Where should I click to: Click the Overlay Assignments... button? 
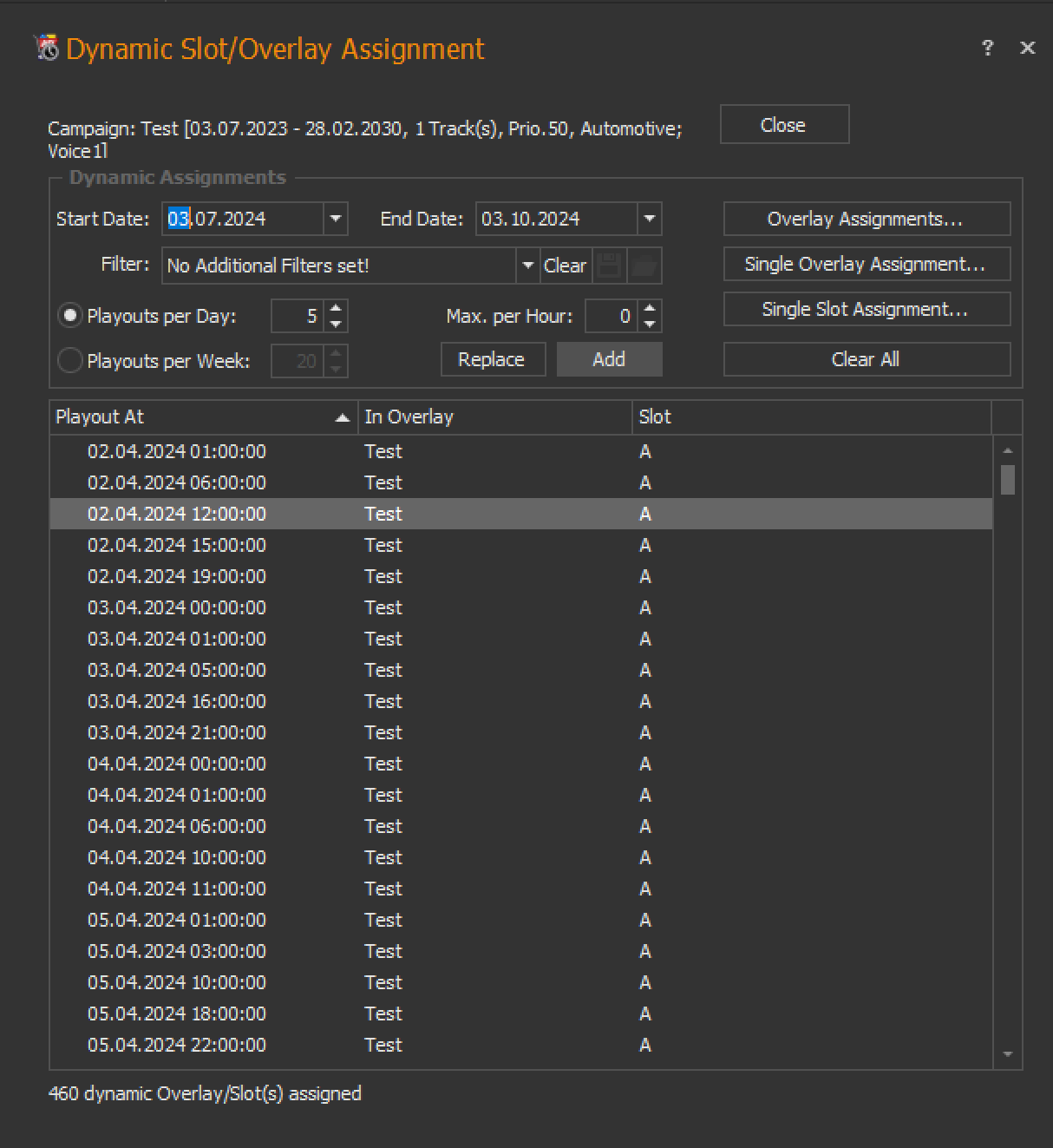click(866, 219)
